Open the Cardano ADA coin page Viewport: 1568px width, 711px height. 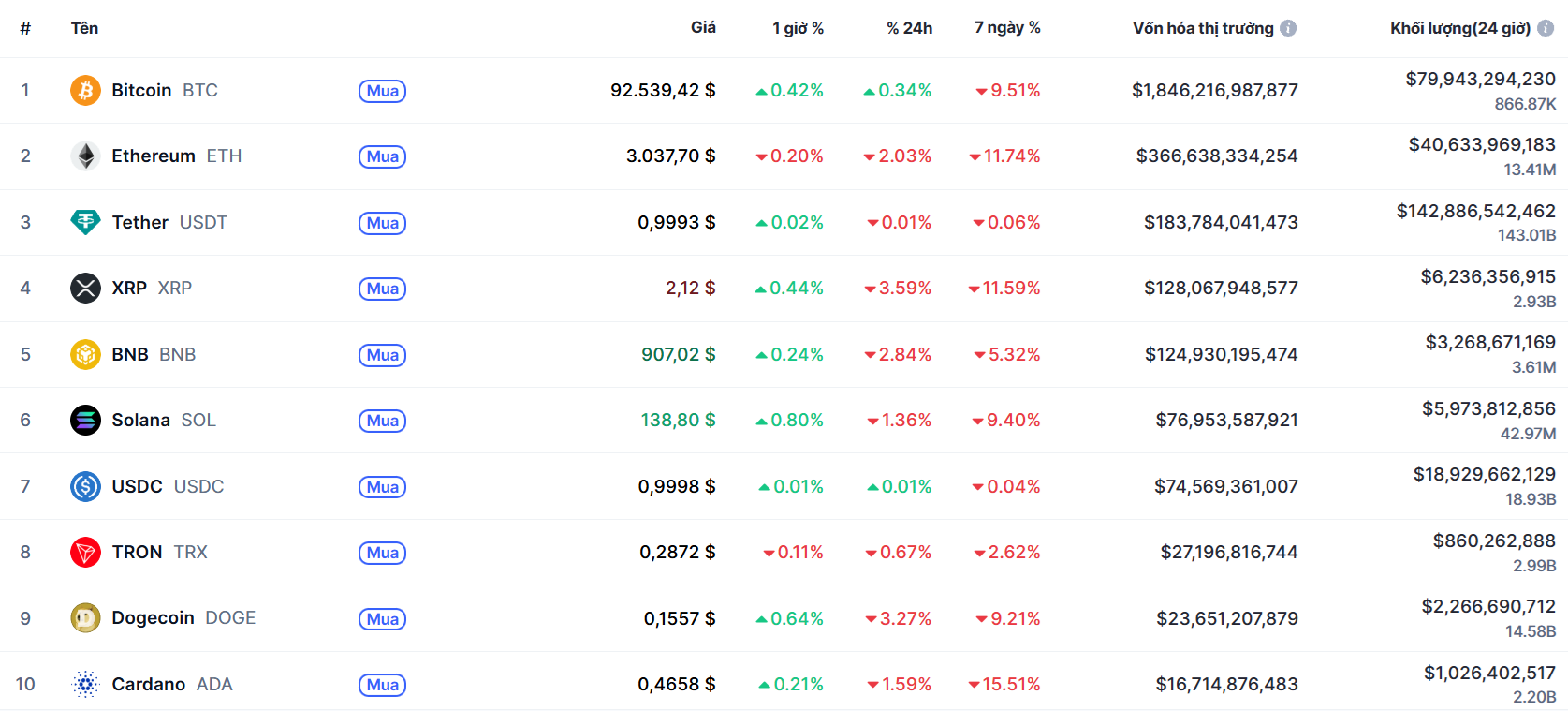[x=149, y=685]
